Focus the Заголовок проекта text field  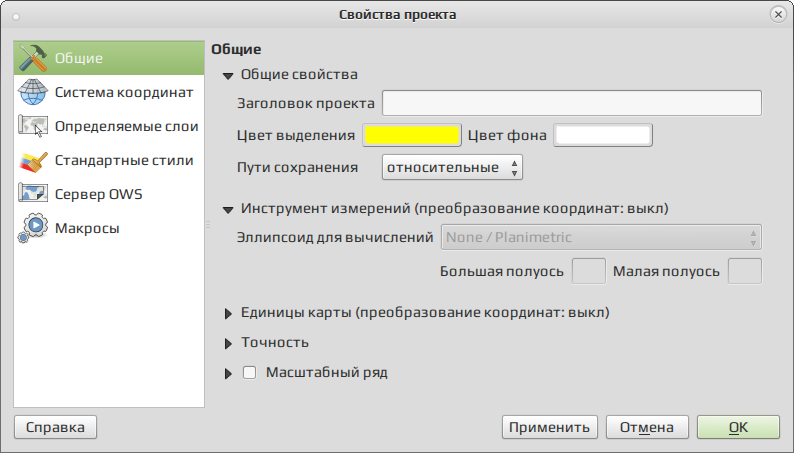(572, 103)
